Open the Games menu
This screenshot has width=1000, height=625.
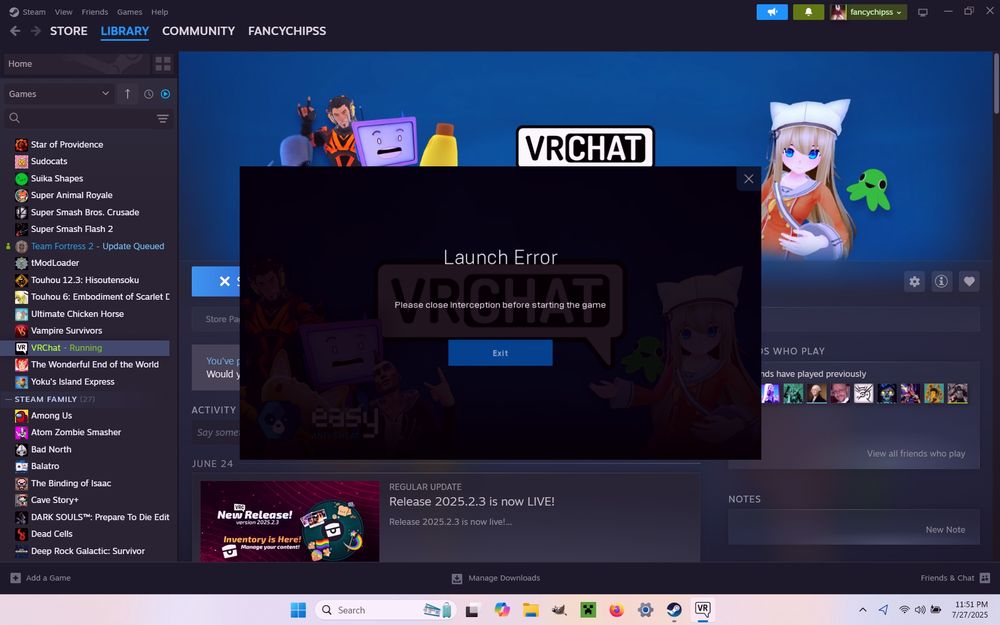pyautogui.click(x=129, y=11)
